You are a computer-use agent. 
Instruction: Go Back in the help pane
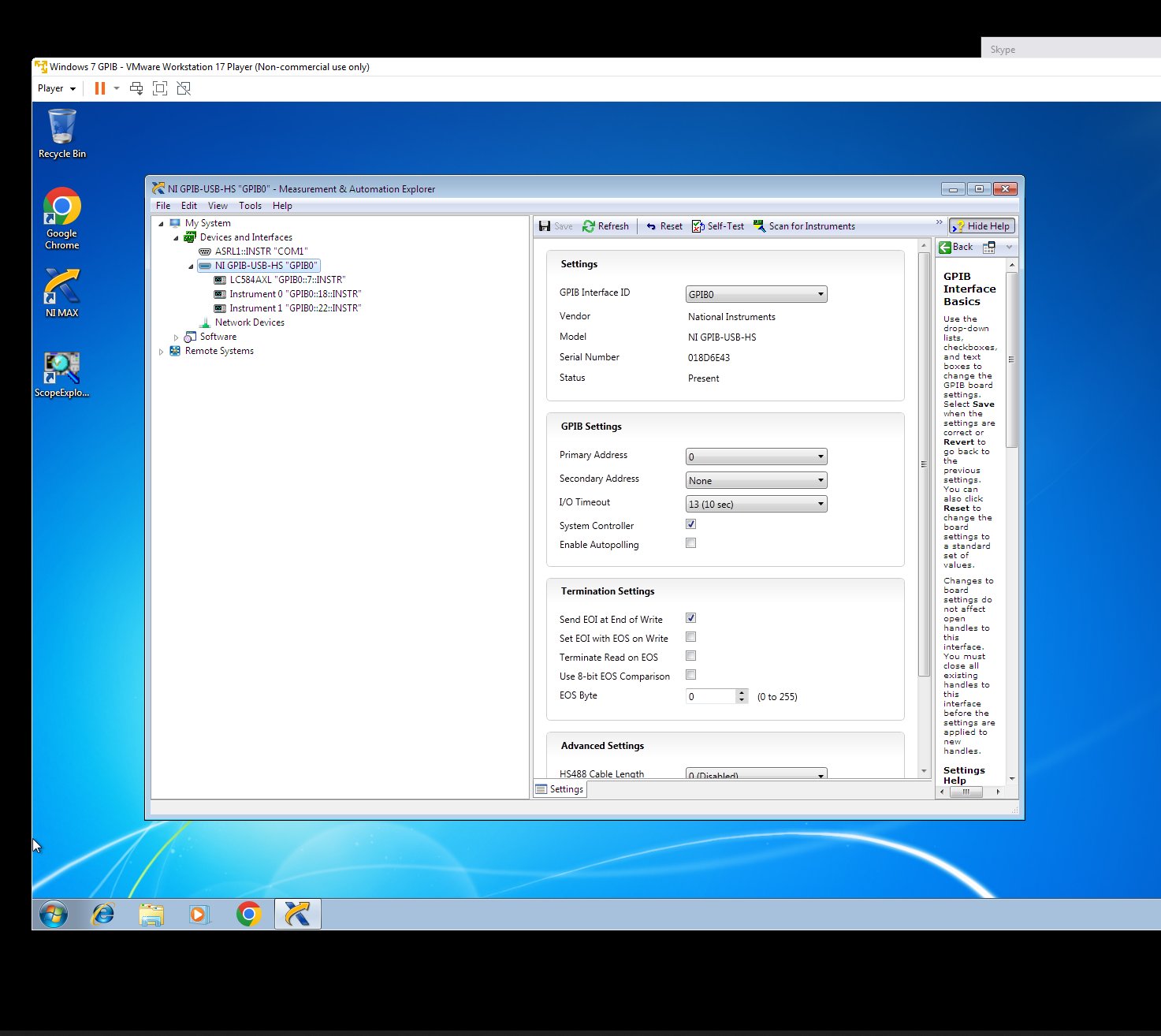coord(956,247)
